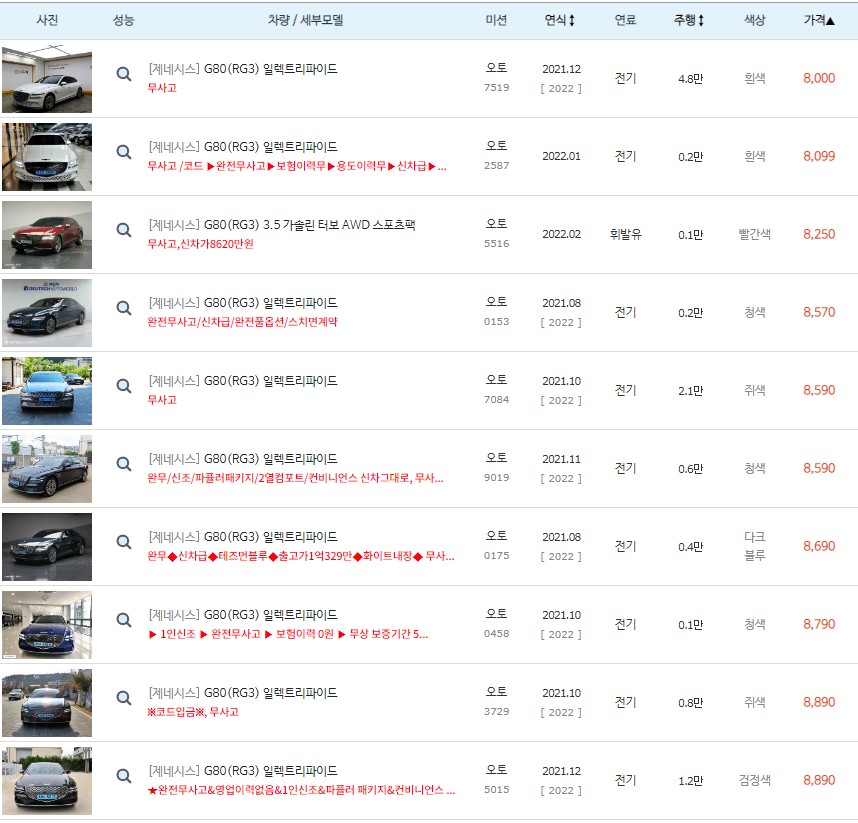Click price 8,000
The image size is (858, 823).
819,78
